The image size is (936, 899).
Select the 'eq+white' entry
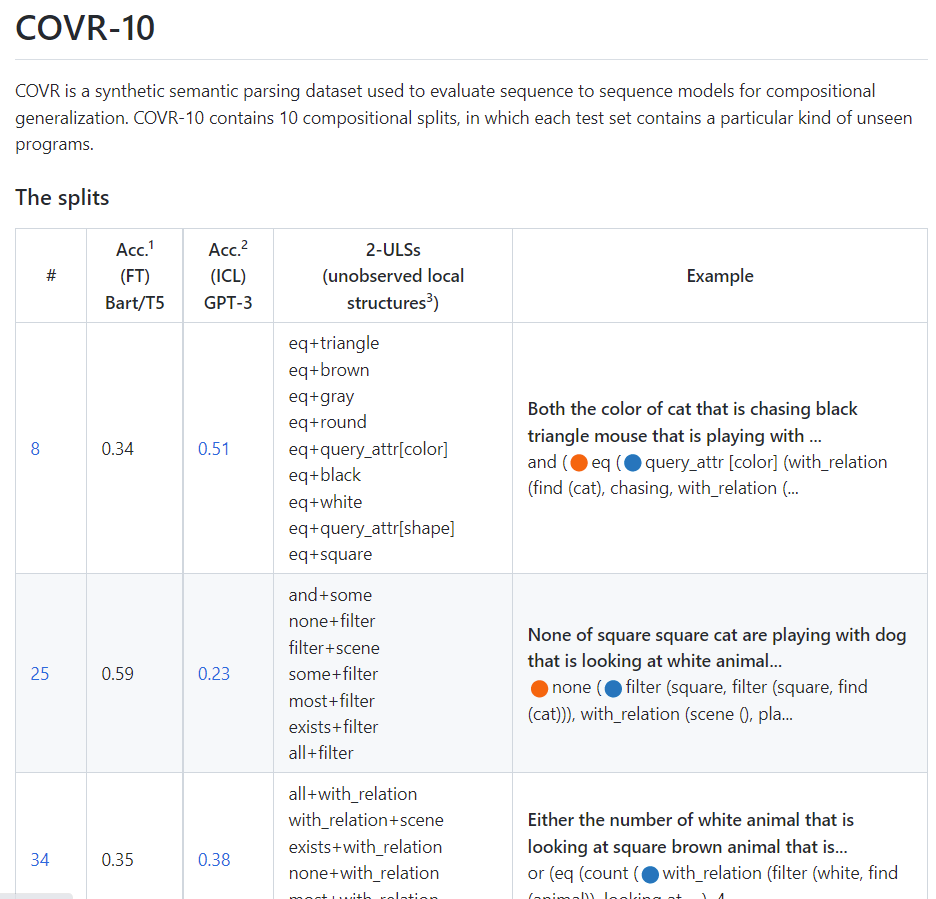coord(325,502)
